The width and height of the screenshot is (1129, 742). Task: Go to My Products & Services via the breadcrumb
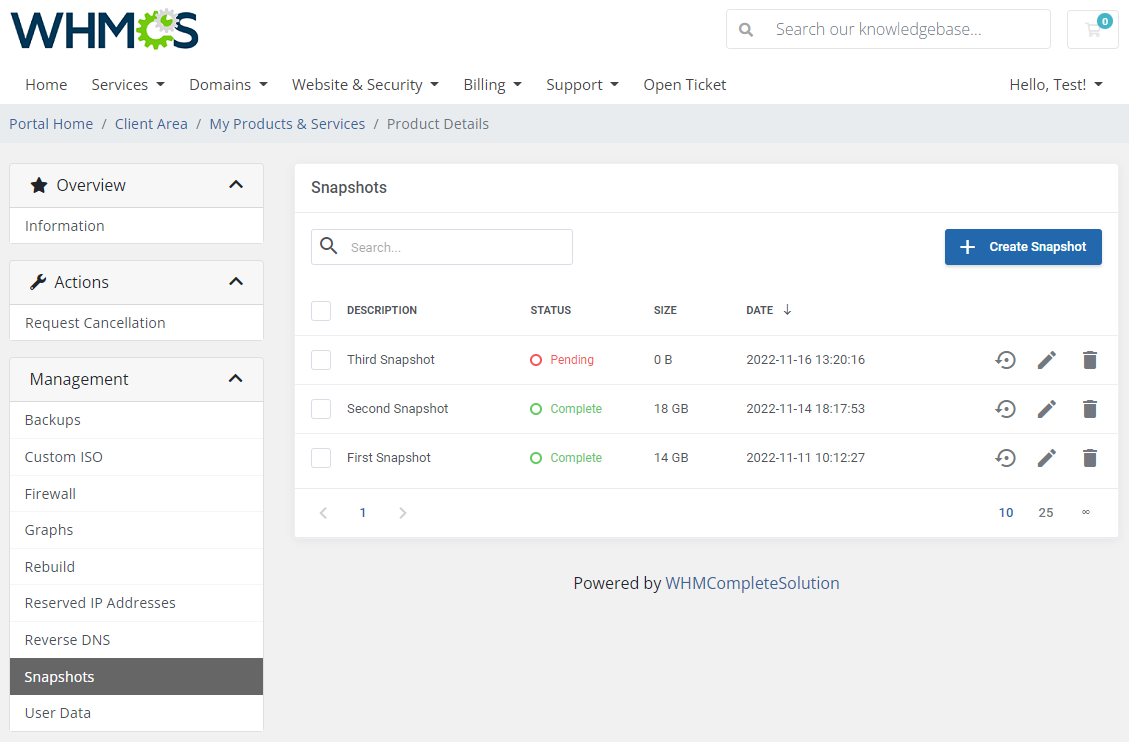click(x=287, y=123)
